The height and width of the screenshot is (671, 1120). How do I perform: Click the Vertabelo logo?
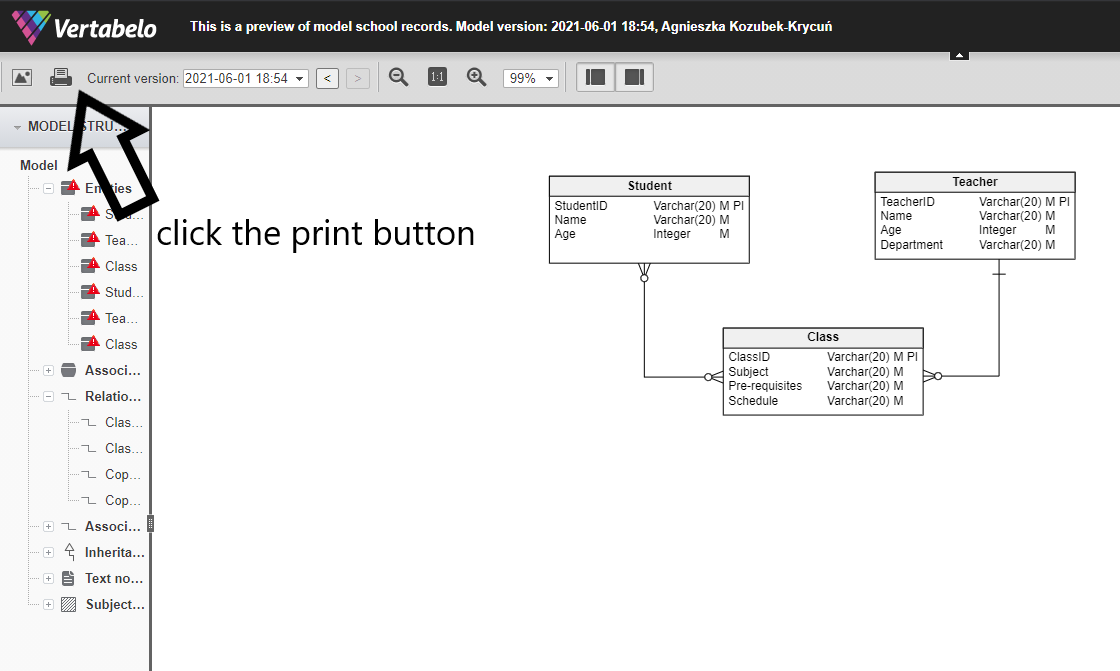pyautogui.click(x=84, y=27)
